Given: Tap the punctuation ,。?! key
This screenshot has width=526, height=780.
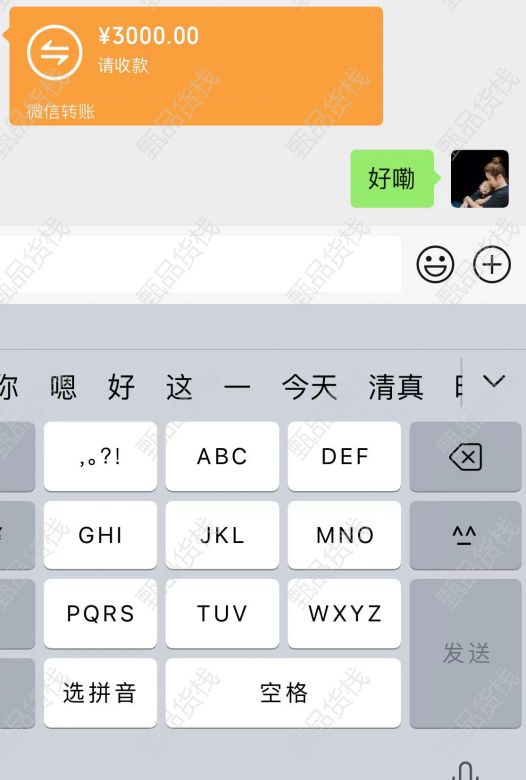Looking at the screenshot, I should pyautogui.click(x=100, y=456).
